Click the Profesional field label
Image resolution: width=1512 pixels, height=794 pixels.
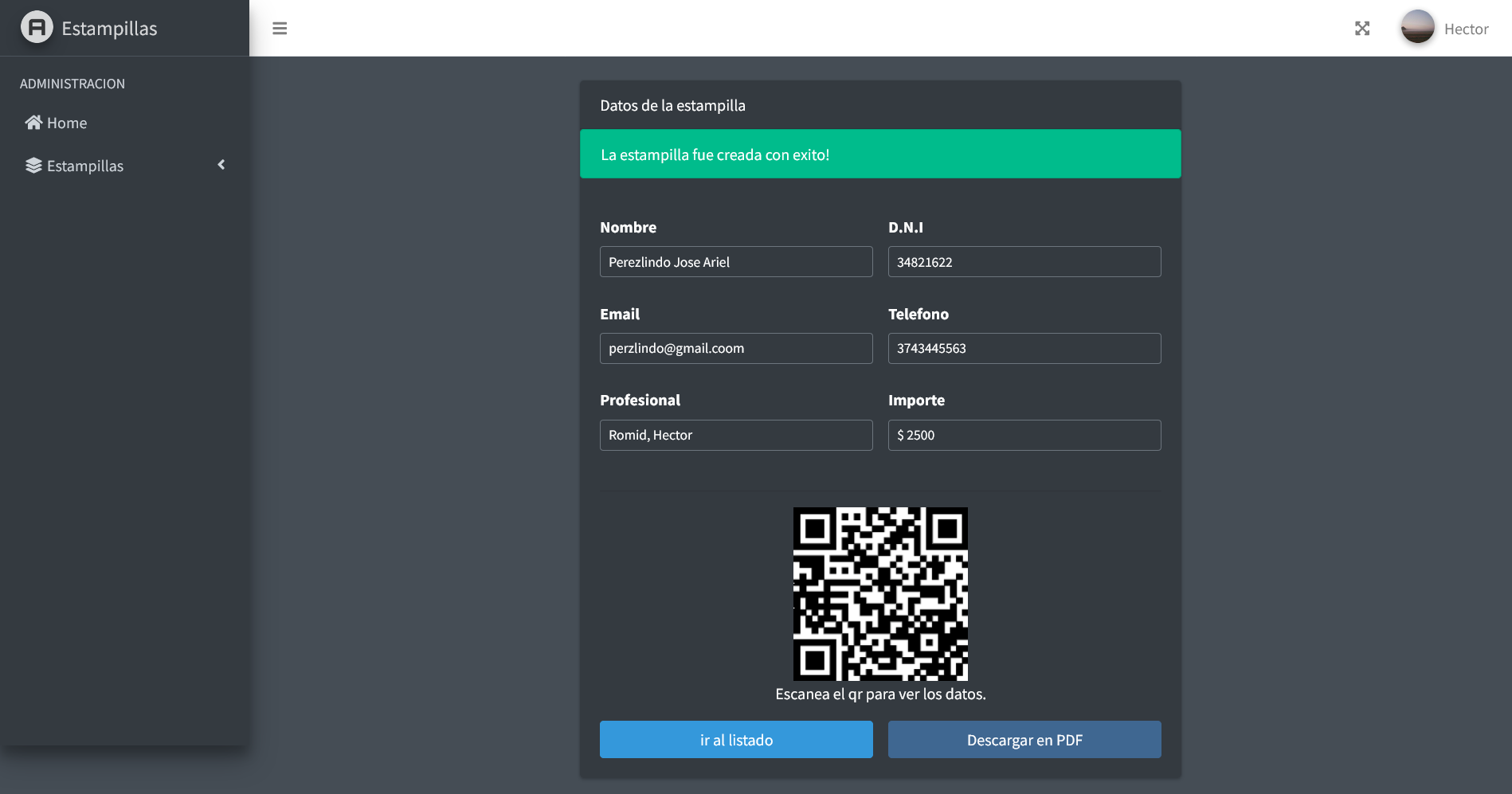pyautogui.click(x=640, y=401)
